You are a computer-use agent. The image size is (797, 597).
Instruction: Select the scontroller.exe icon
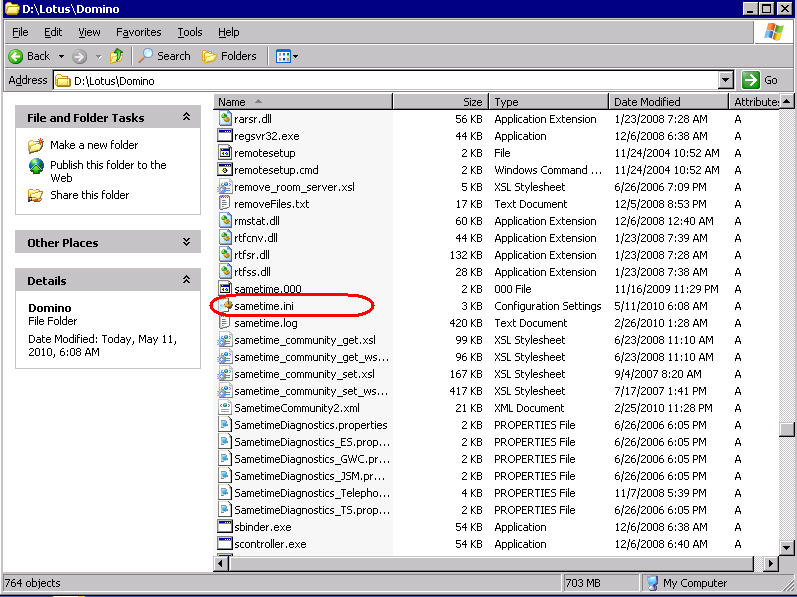[225, 544]
